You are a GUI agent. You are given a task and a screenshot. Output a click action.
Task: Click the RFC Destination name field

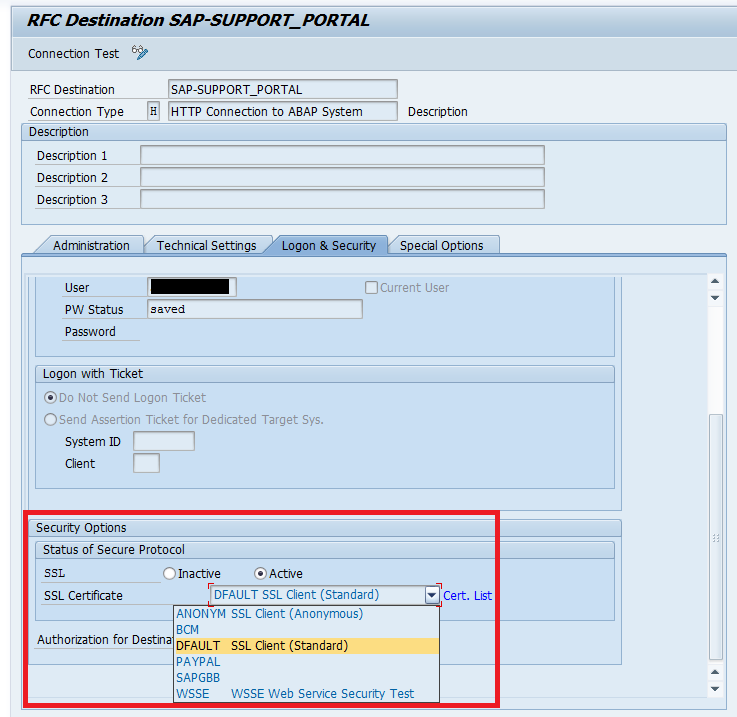pyautogui.click(x=282, y=89)
